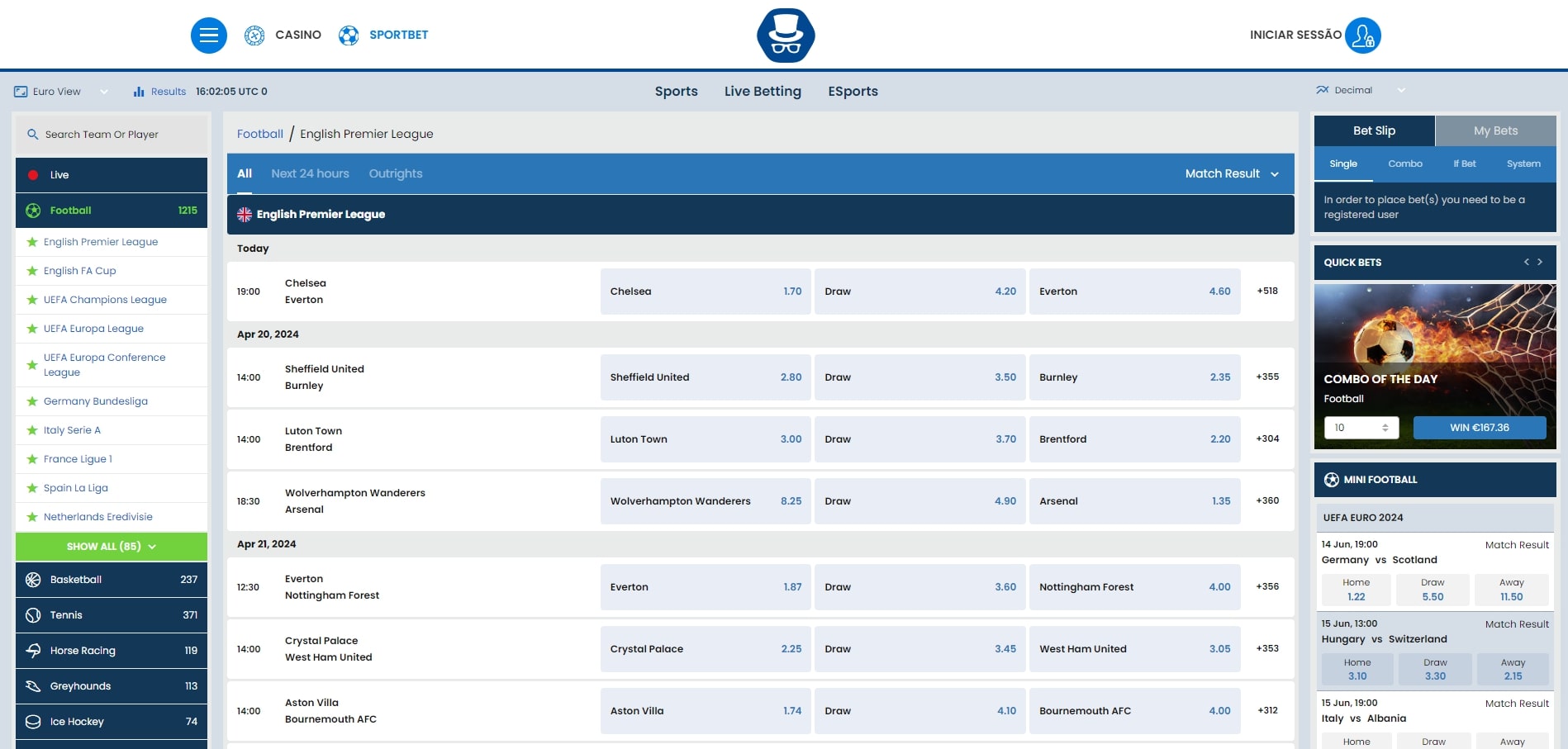Image resolution: width=1568 pixels, height=749 pixels.
Task: Open the My Bets tab
Action: click(1494, 131)
